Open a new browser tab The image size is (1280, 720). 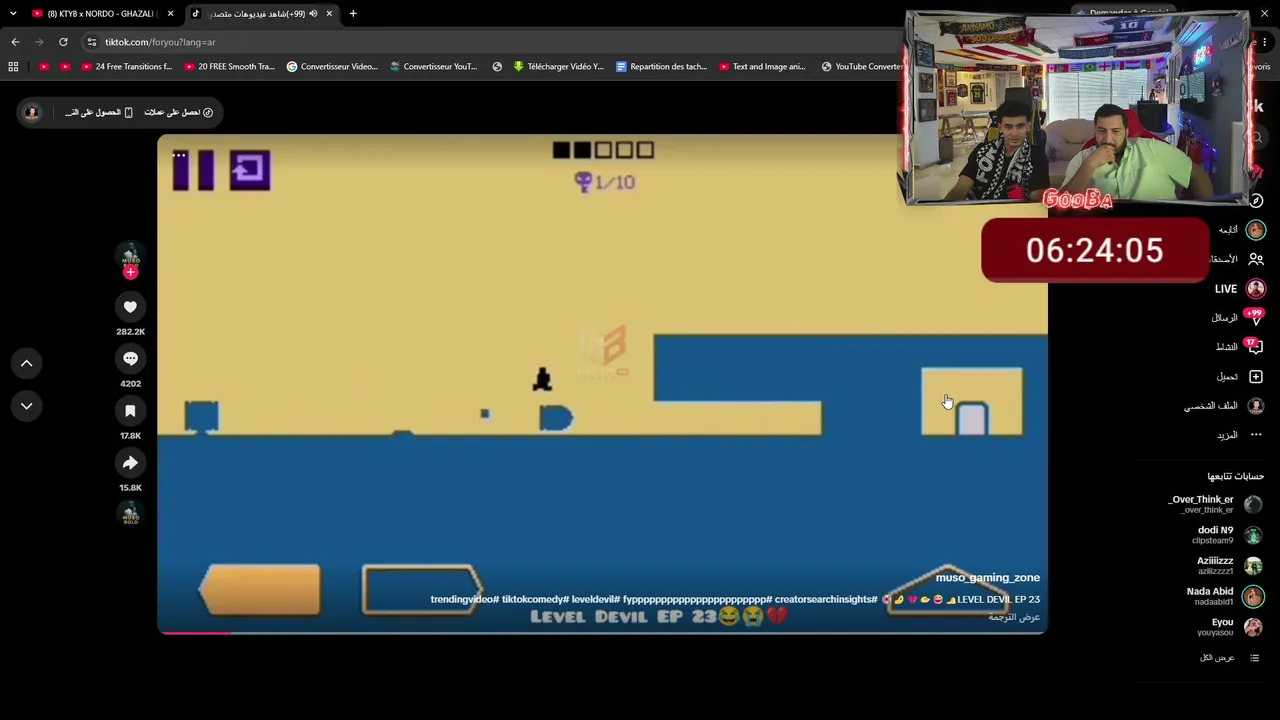[353, 14]
